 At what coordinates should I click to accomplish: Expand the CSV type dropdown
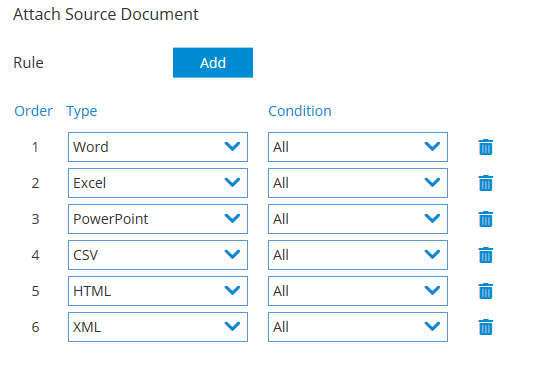tap(158, 255)
